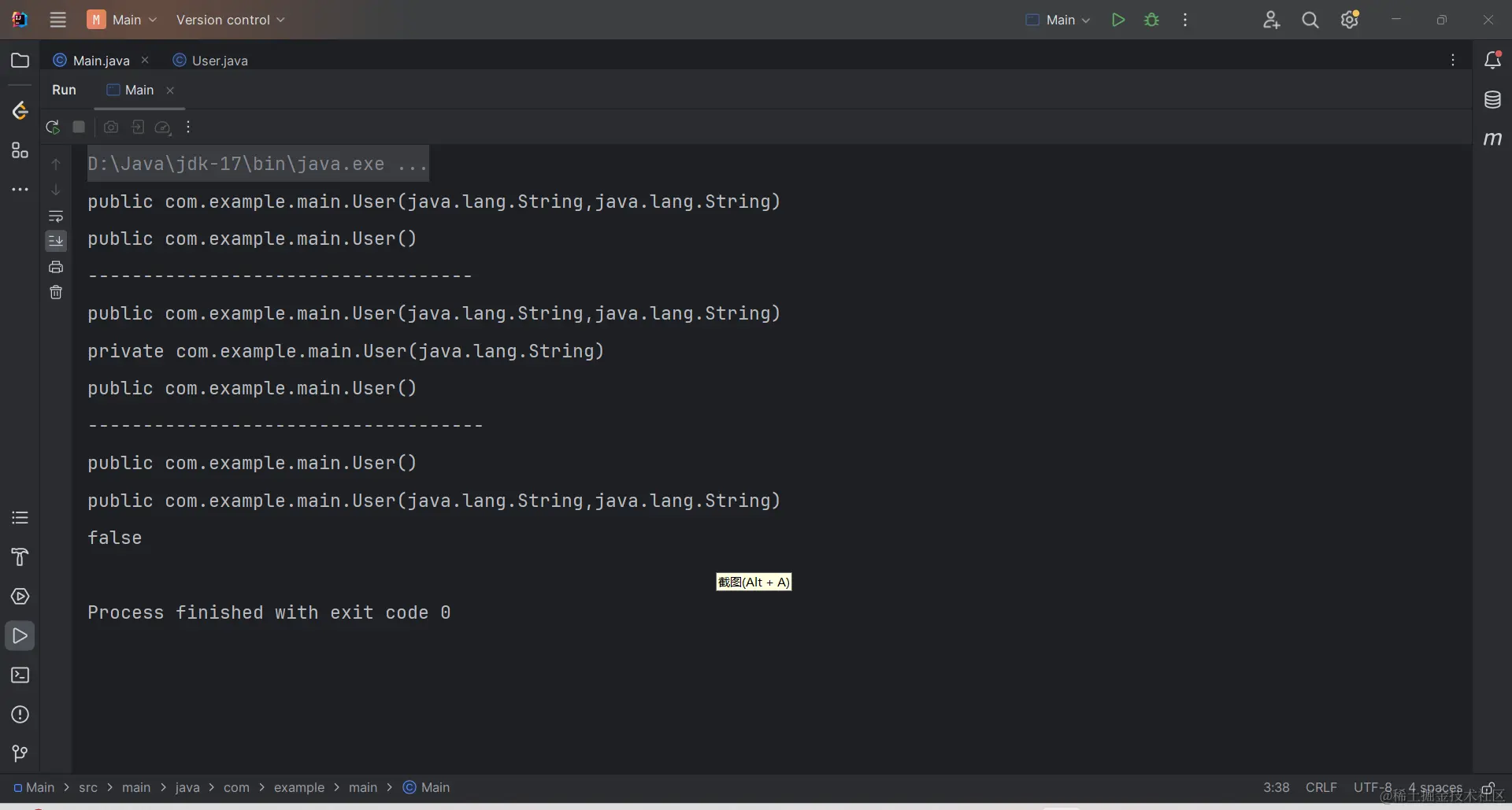Screen dimensions: 1512x810
Task: Click the console down arrow icon
Action: point(56,190)
